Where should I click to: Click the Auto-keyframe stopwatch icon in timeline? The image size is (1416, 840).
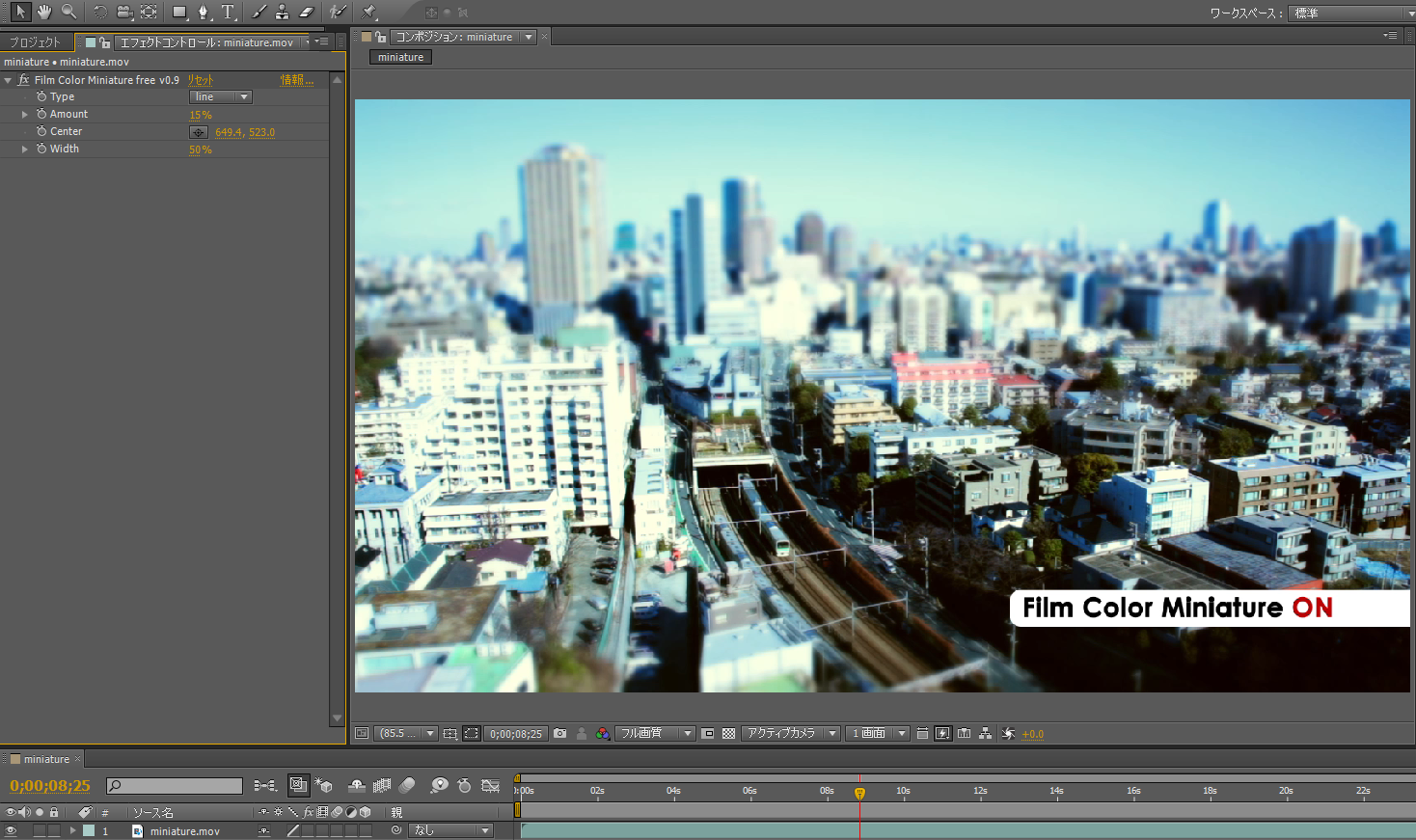click(464, 786)
